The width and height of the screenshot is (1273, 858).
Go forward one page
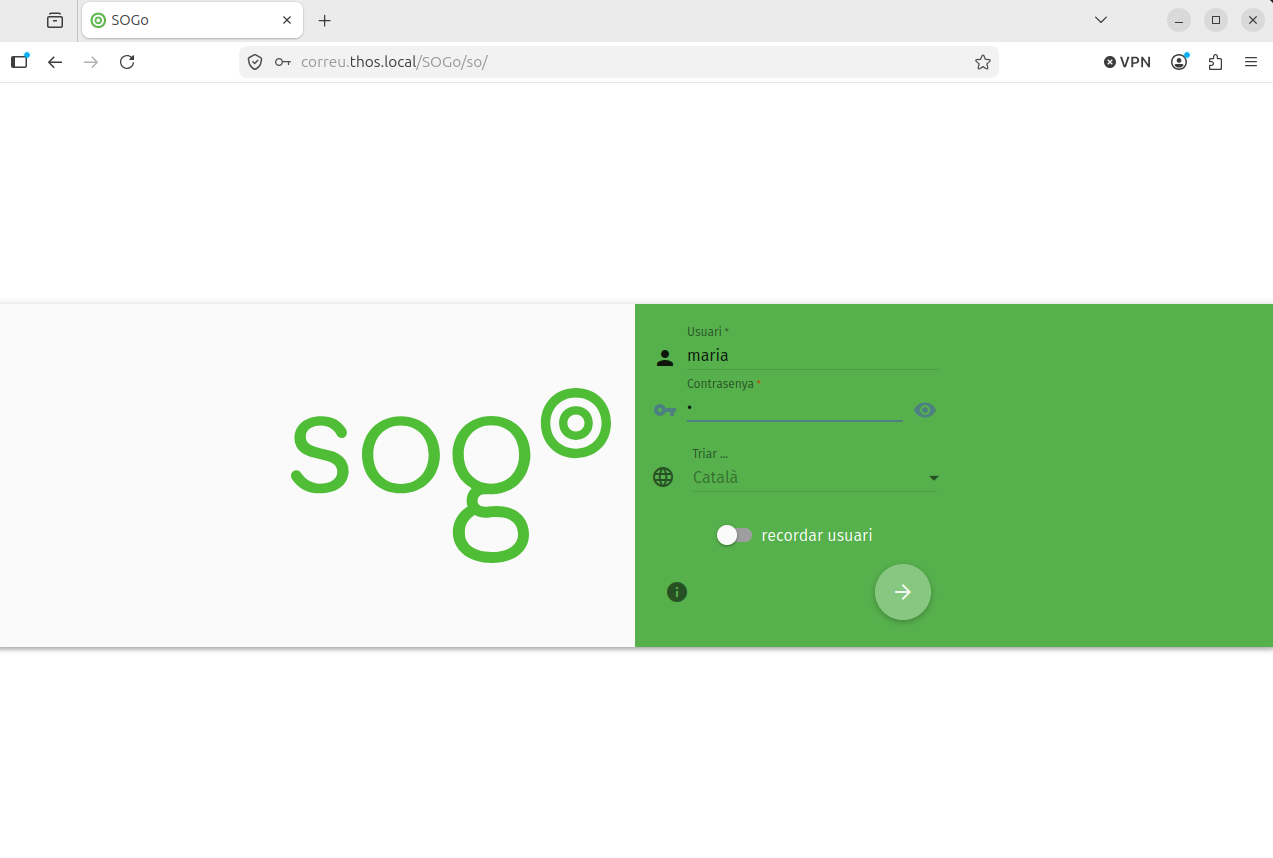click(x=91, y=62)
